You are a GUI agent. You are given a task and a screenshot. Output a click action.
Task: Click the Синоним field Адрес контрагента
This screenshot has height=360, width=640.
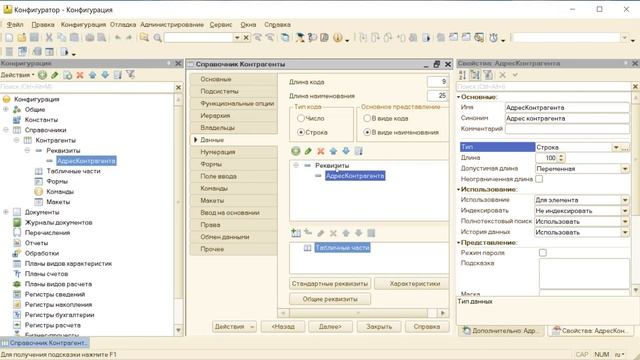567,118
